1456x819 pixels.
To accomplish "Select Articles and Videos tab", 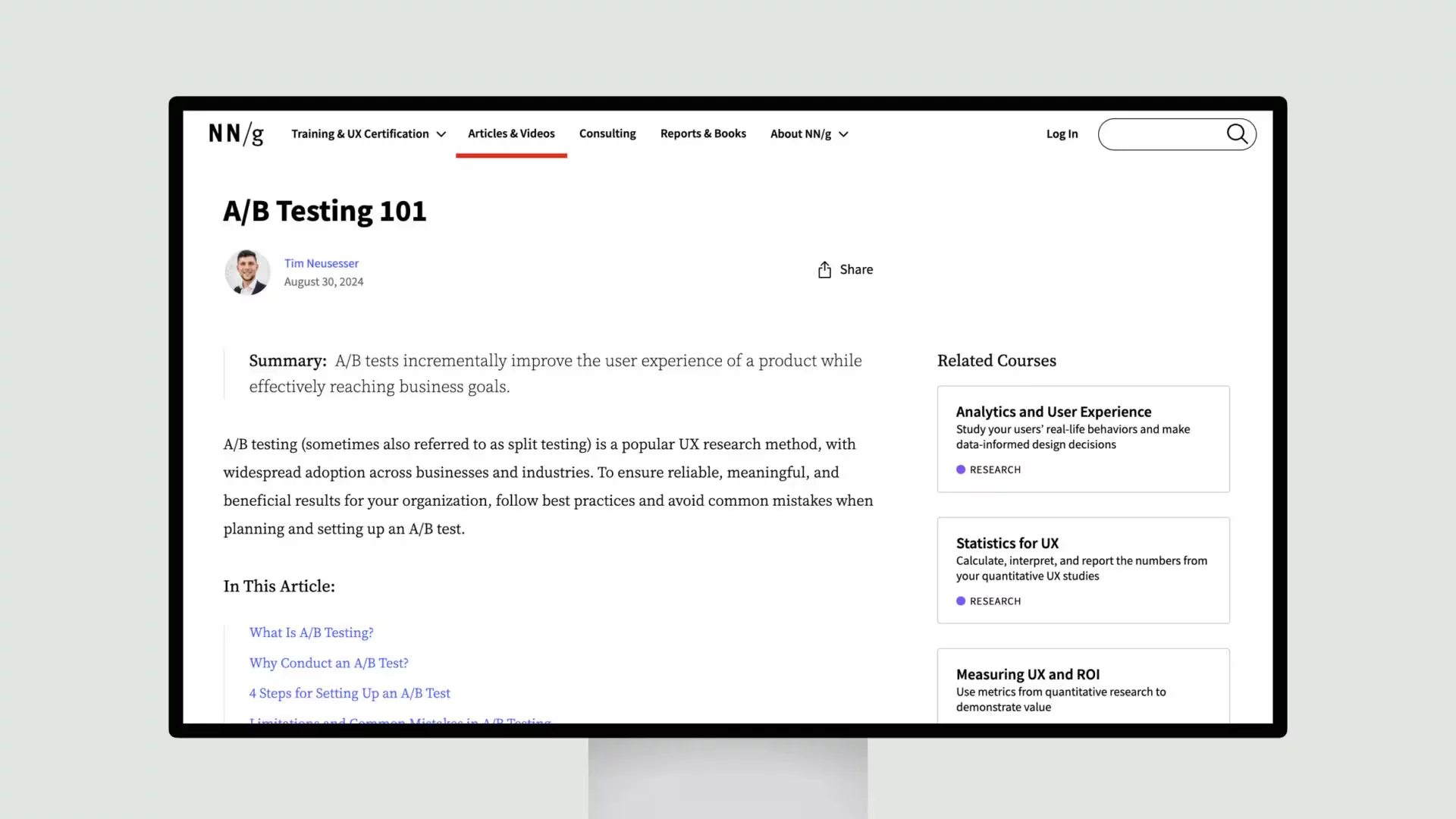I will pos(511,133).
